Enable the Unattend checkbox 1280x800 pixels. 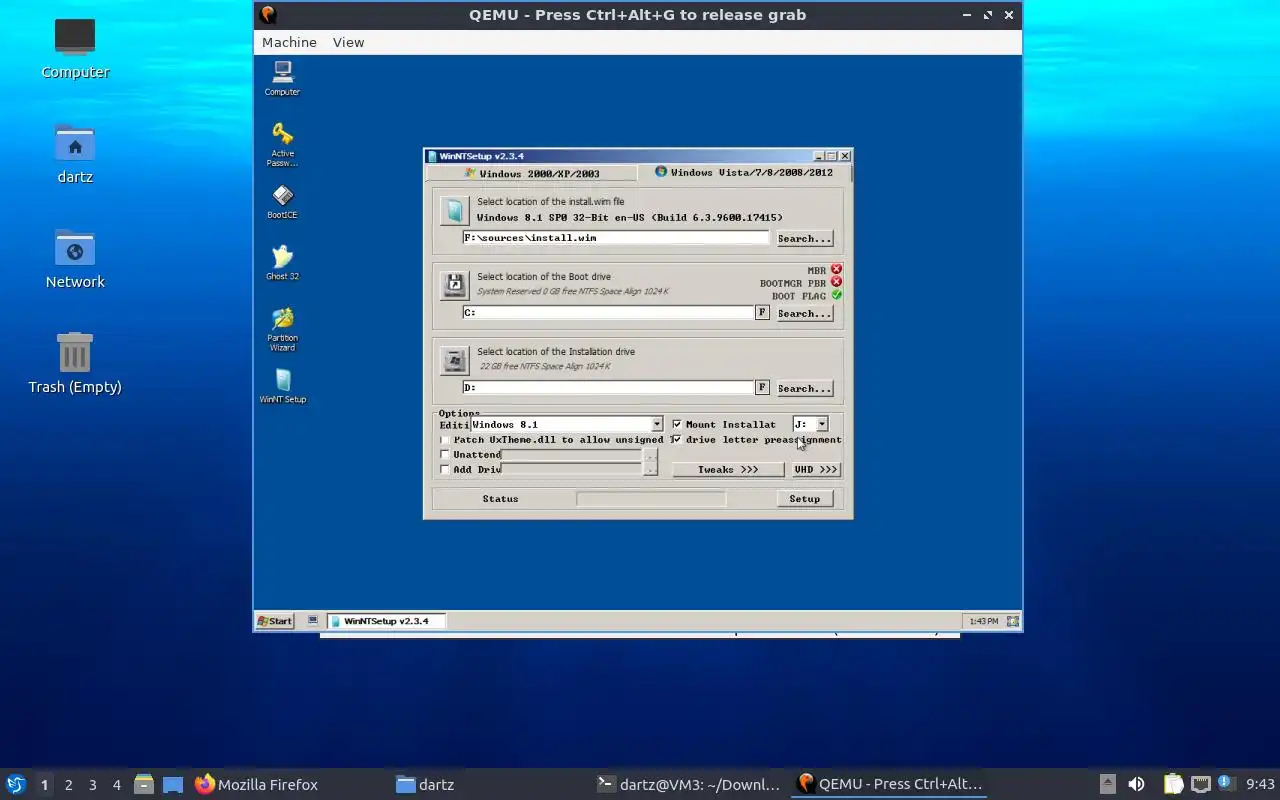(445, 454)
